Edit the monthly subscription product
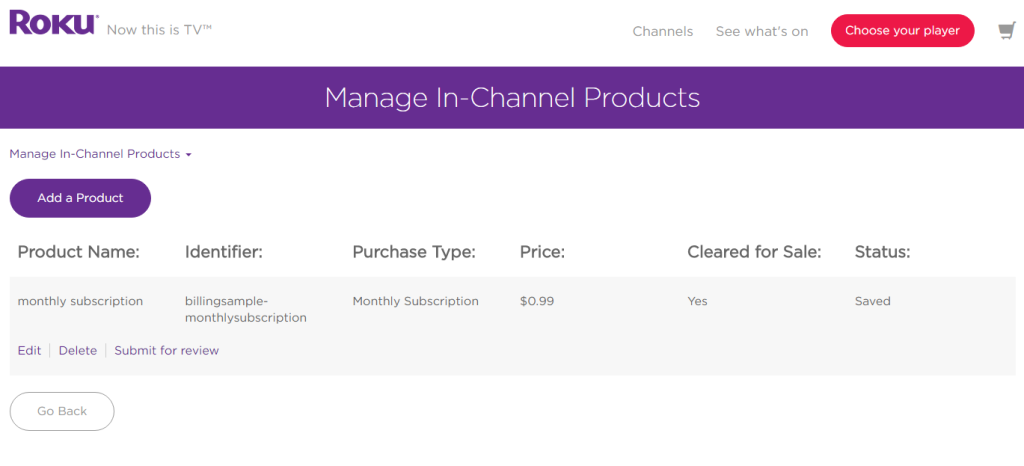 point(29,350)
